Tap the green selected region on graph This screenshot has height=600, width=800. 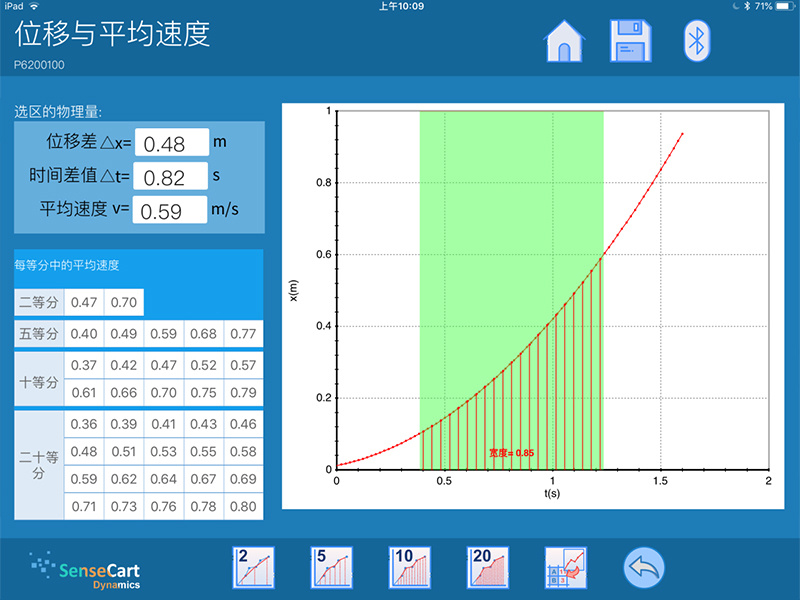tap(512, 290)
